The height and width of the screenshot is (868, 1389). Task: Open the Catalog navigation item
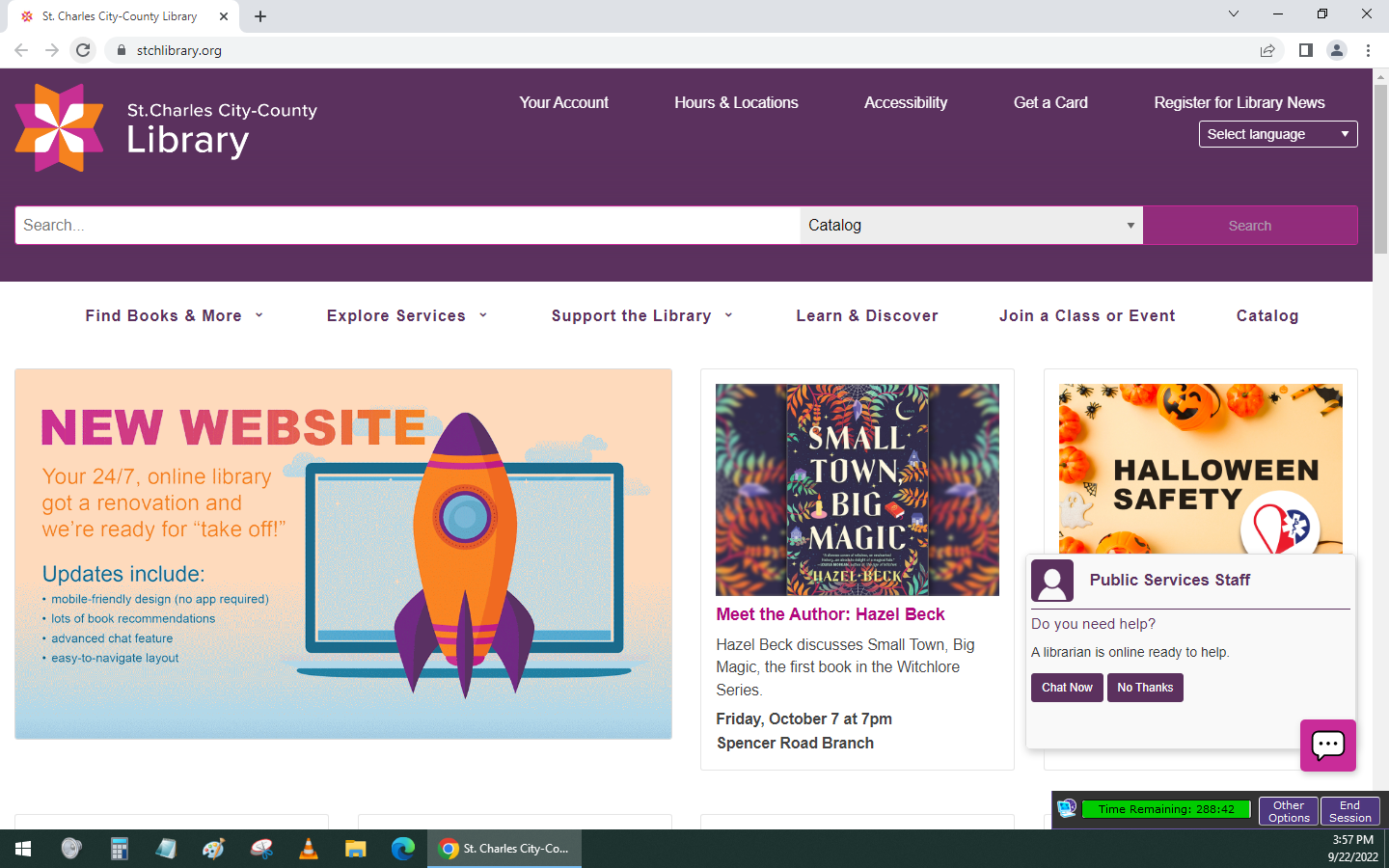[x=1267, y=315]
